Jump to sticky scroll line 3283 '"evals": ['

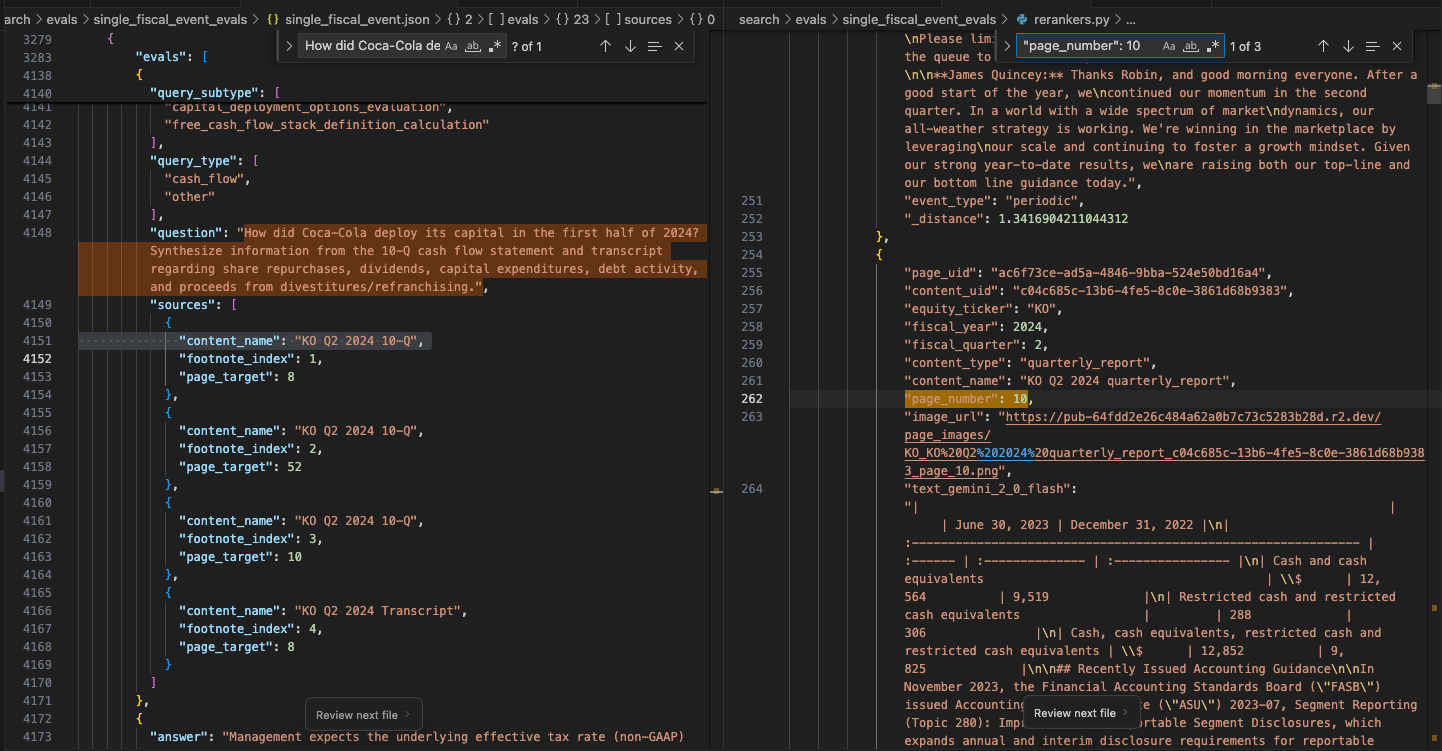pyautogui.click(x=171, y=57)
